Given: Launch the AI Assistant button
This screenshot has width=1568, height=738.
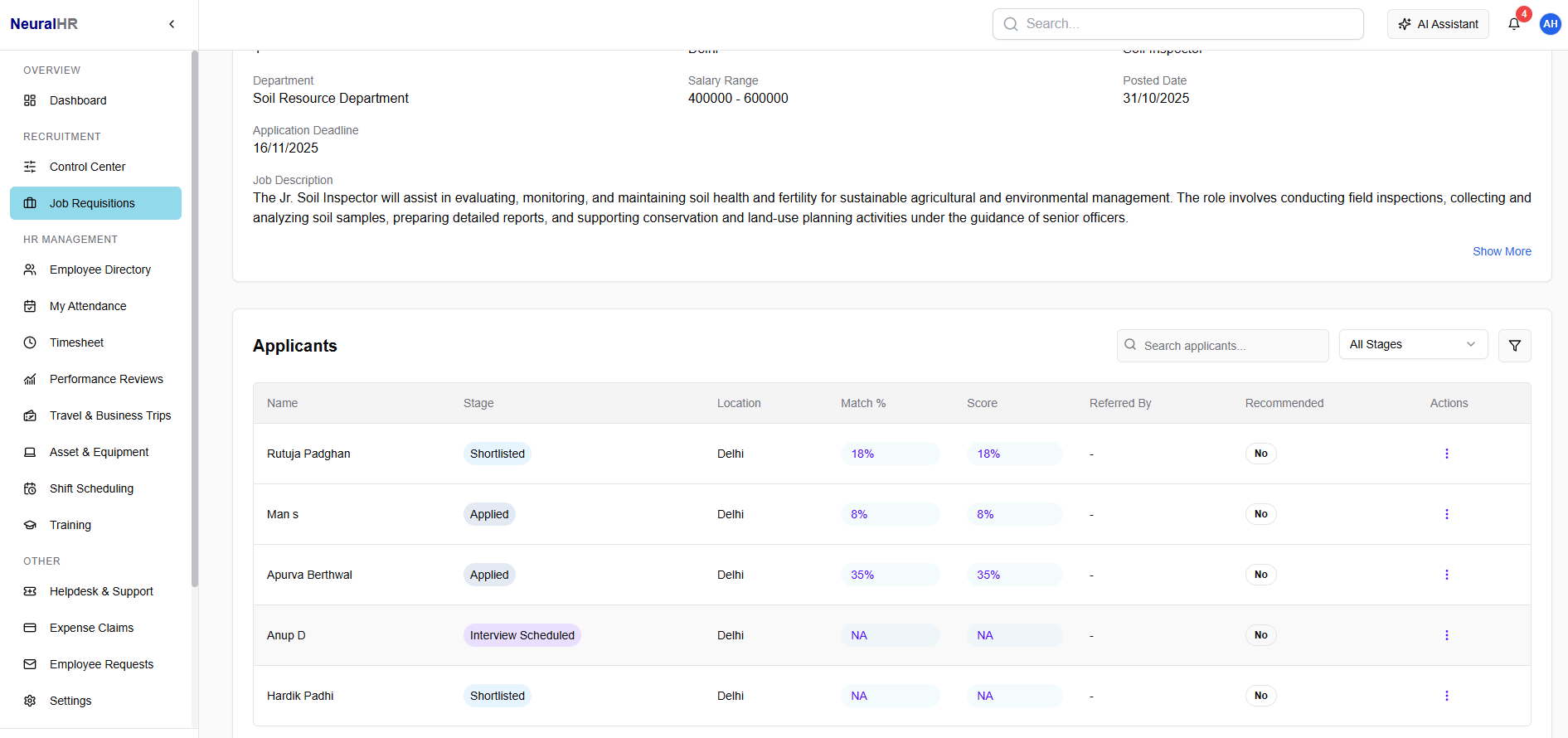Looking at the screenshot, I should 1438,24.
